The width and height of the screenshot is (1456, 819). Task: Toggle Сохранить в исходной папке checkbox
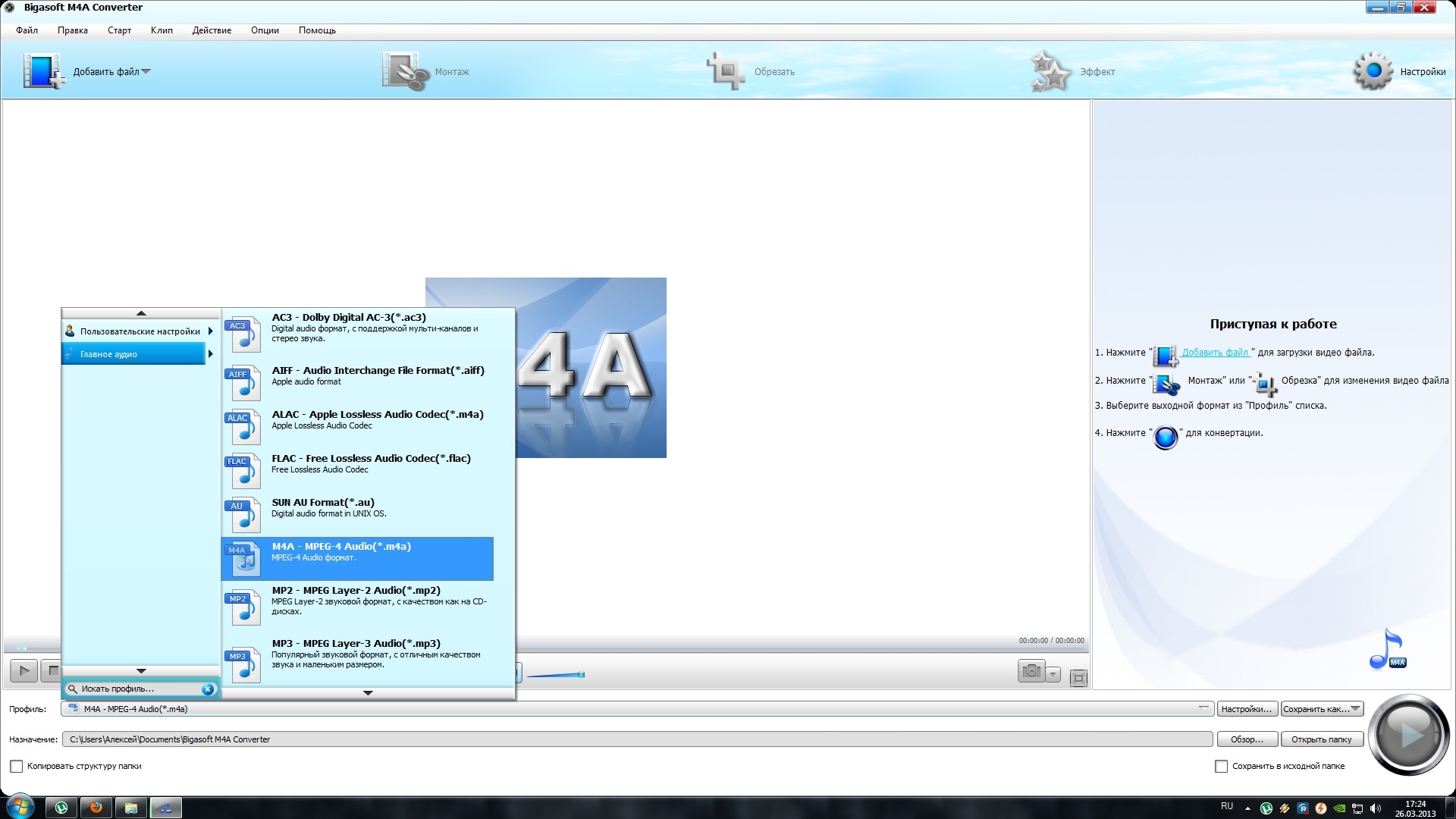1221,767
